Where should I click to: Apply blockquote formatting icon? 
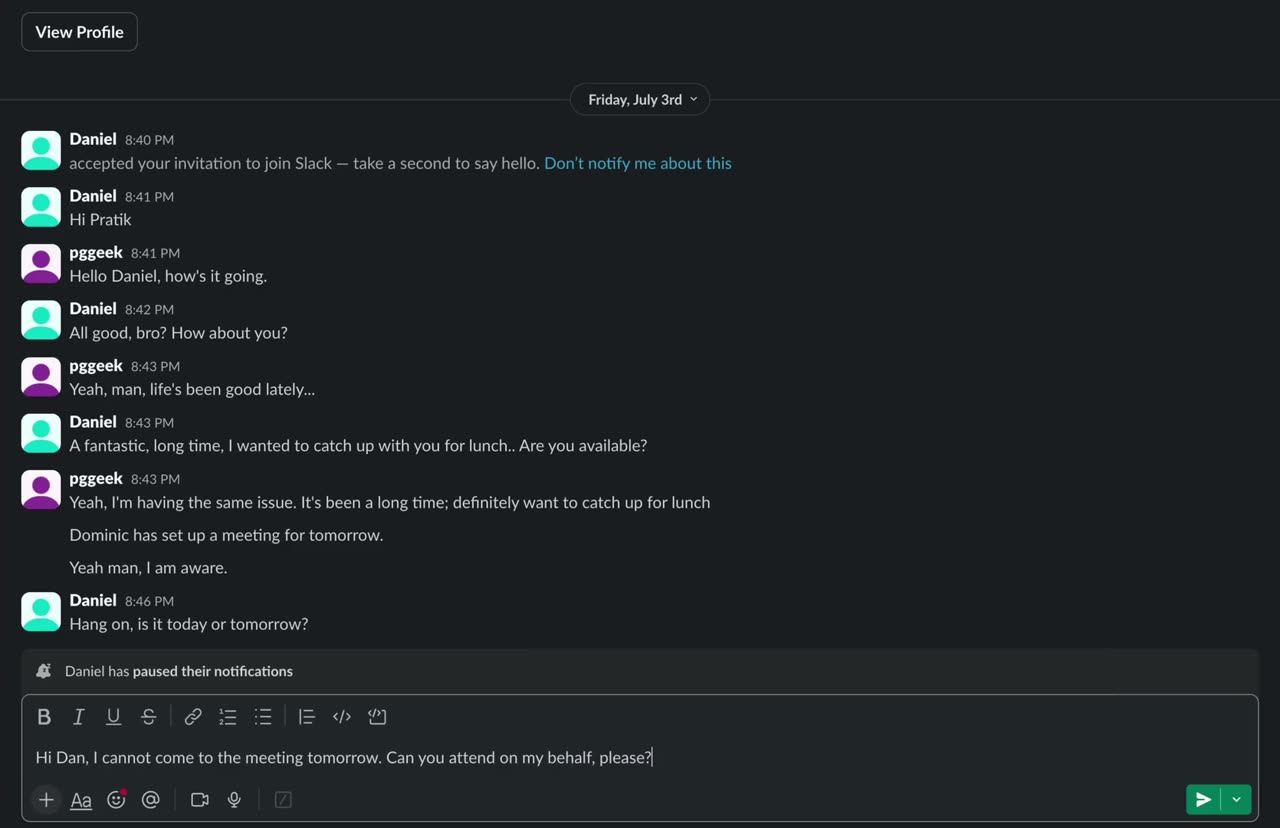pos(307,717)
